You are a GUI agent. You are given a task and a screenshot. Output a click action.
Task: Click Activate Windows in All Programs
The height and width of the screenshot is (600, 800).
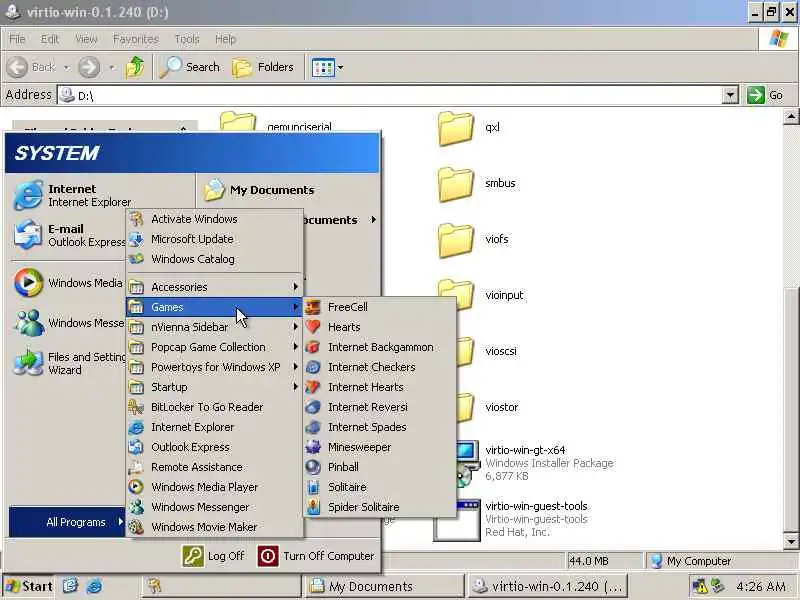tap(214, 219)
